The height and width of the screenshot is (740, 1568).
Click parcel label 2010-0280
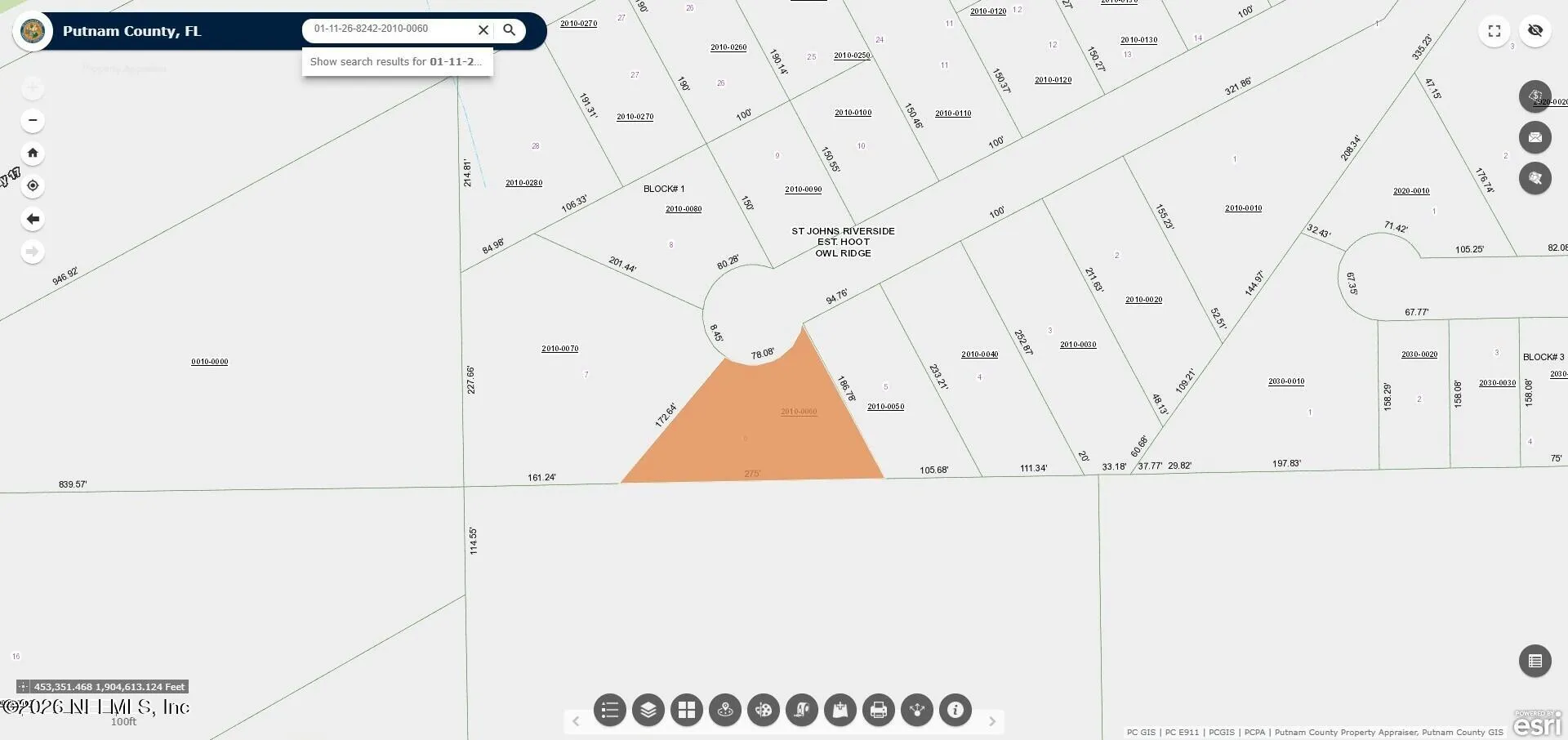click(x=523, y=183)
